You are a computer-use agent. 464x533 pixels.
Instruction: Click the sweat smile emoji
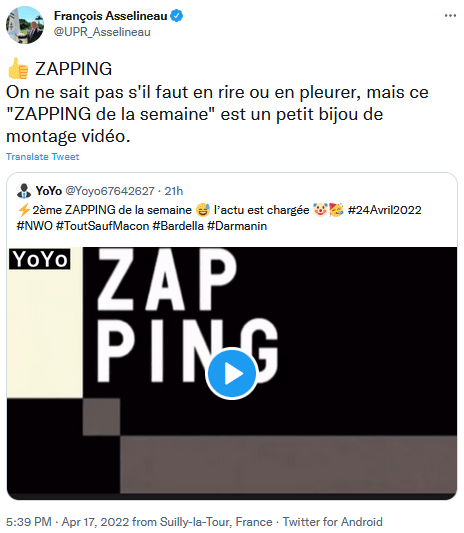click(203, 210)
